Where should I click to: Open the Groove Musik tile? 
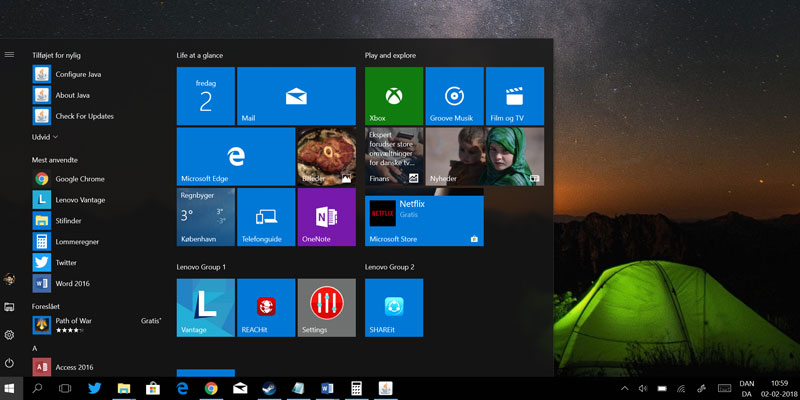point(455,96)
